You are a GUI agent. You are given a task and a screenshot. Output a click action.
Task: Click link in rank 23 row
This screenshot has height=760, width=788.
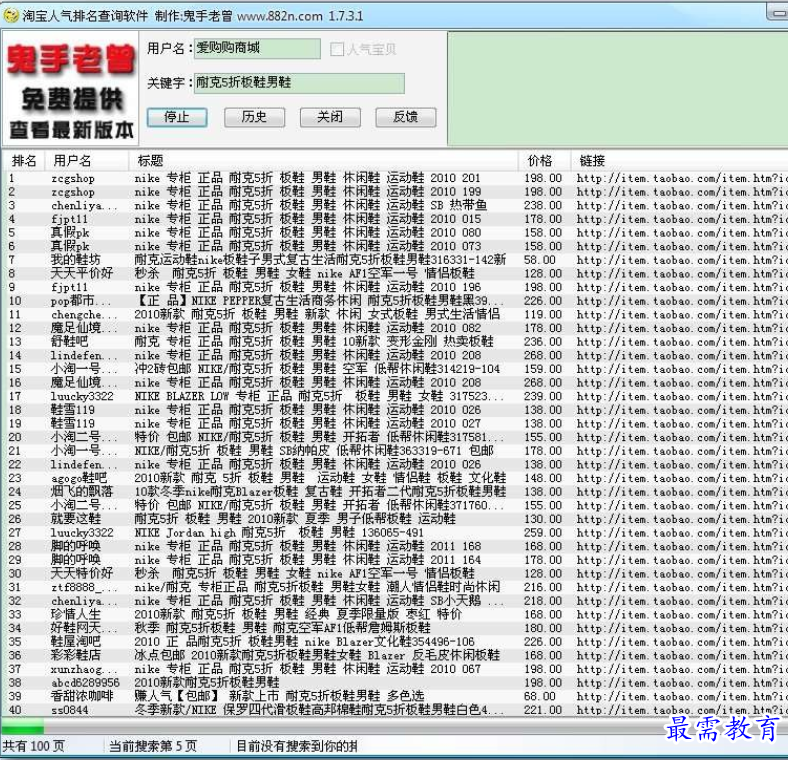680,478
